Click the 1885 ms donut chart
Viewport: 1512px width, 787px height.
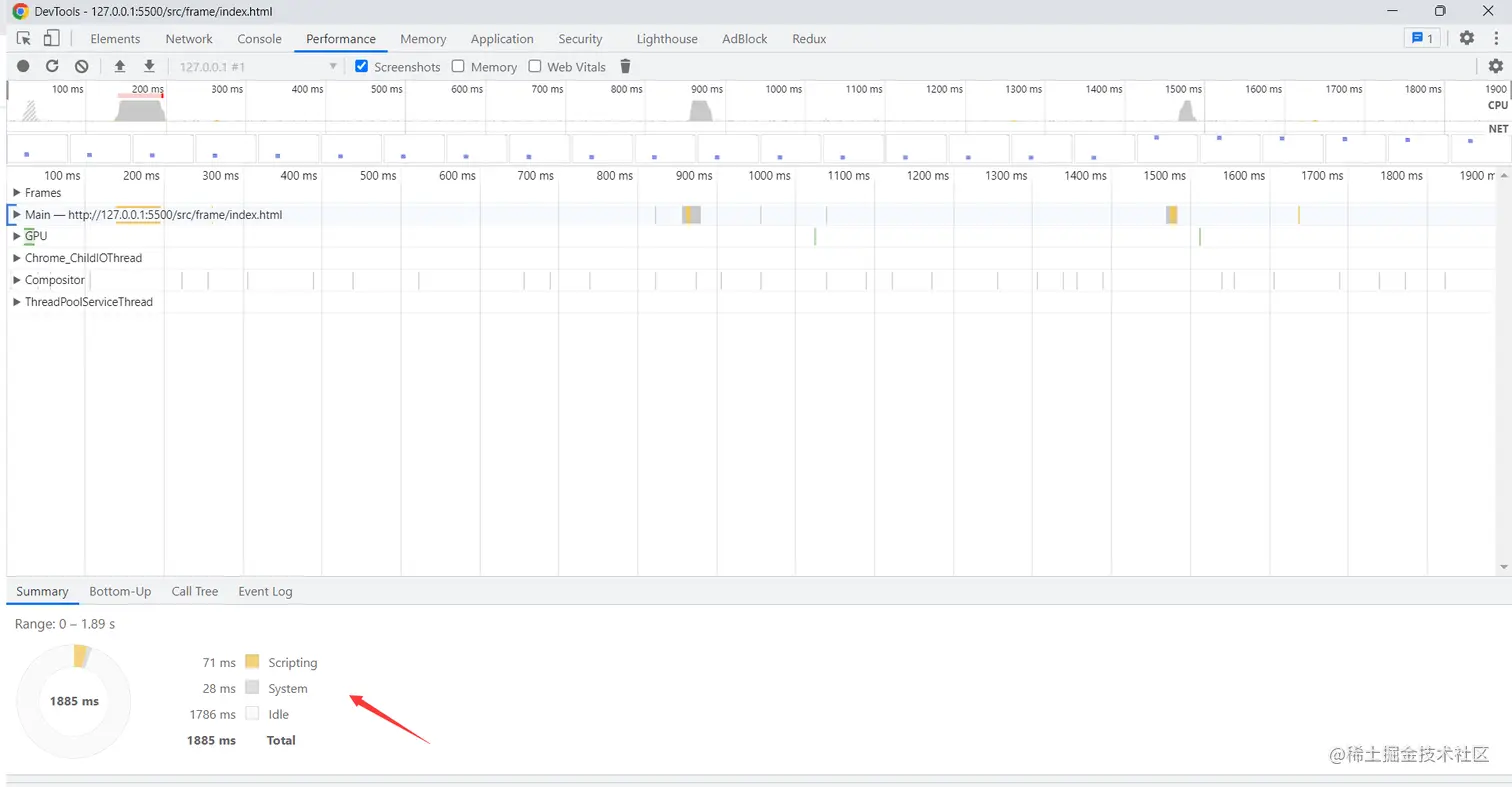(74, 701)
